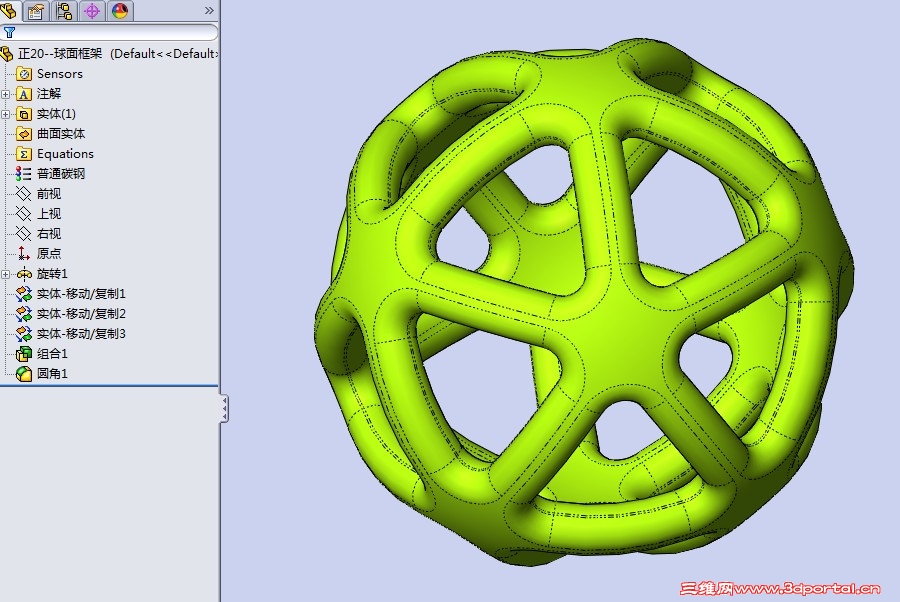Switch to the ConfigurationManager tab
This screenshot has width=900, height=602.
tap(64, 10)
